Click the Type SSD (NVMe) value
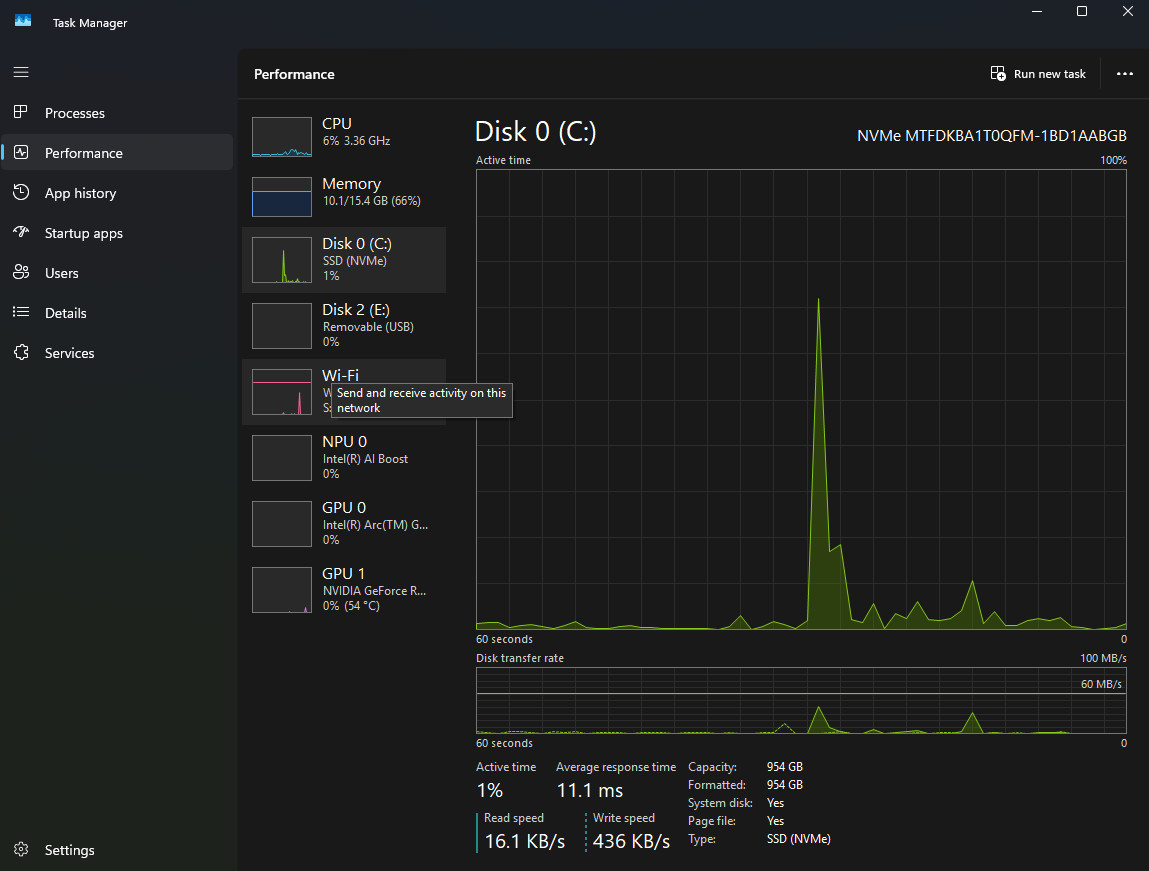Viewport: 1149px width, 871px height. 799,839
